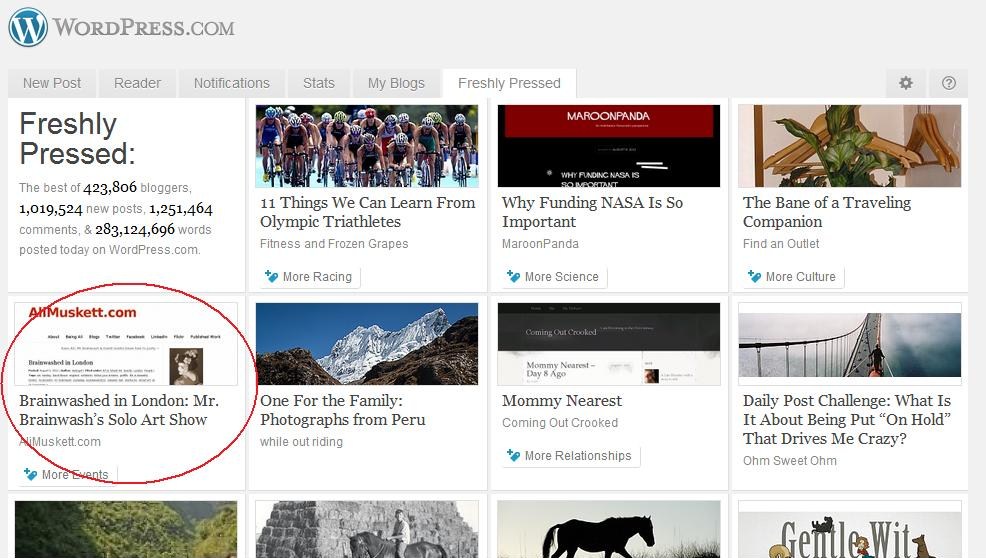
Task: Open the foggy suspension bridge thumbnail
Action: tap(849, 344)
